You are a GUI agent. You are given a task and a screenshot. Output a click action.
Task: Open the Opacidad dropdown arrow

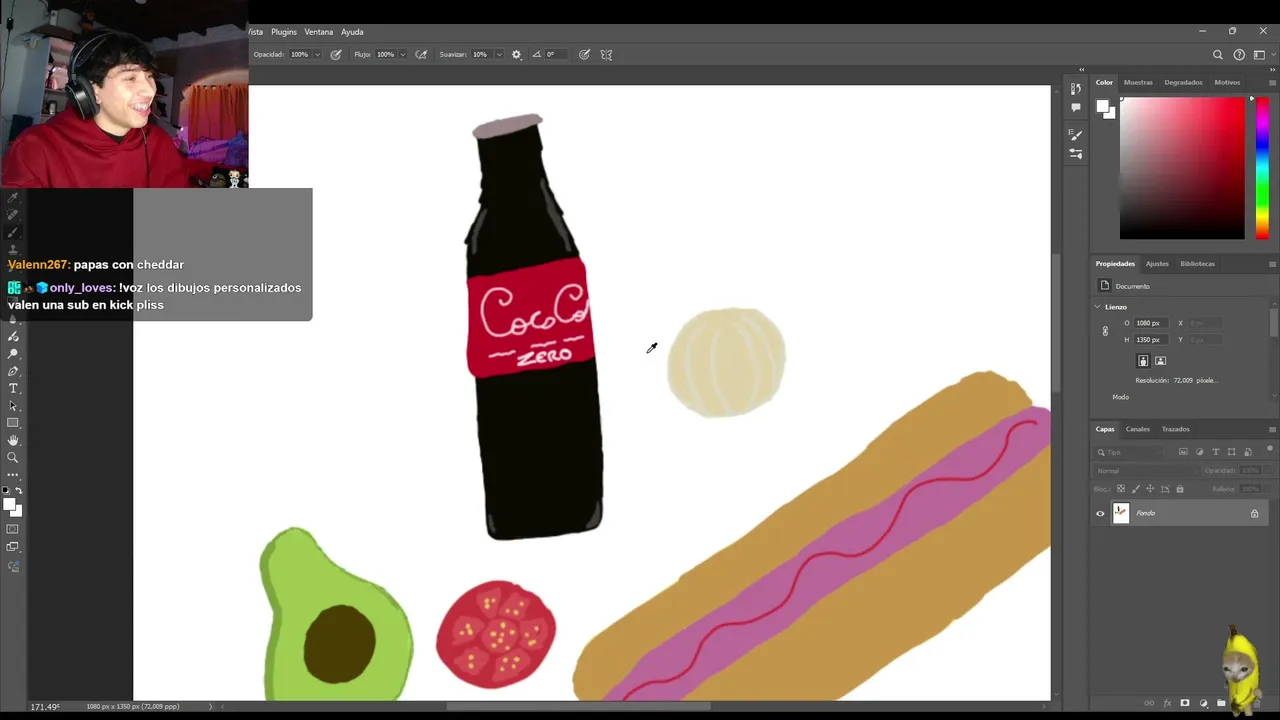tap(317, 55)
